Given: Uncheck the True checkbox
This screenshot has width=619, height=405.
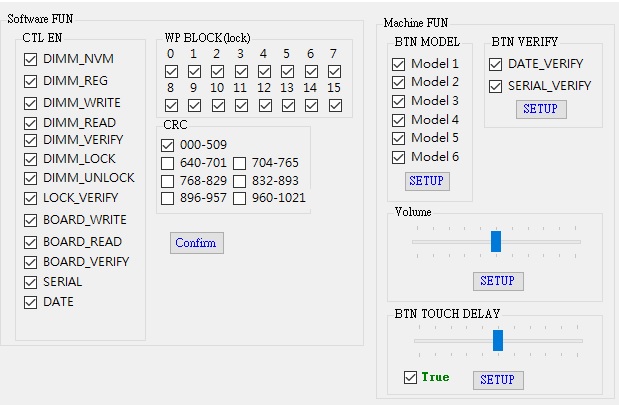Looking at the screenshot, I should pos(409,377).
